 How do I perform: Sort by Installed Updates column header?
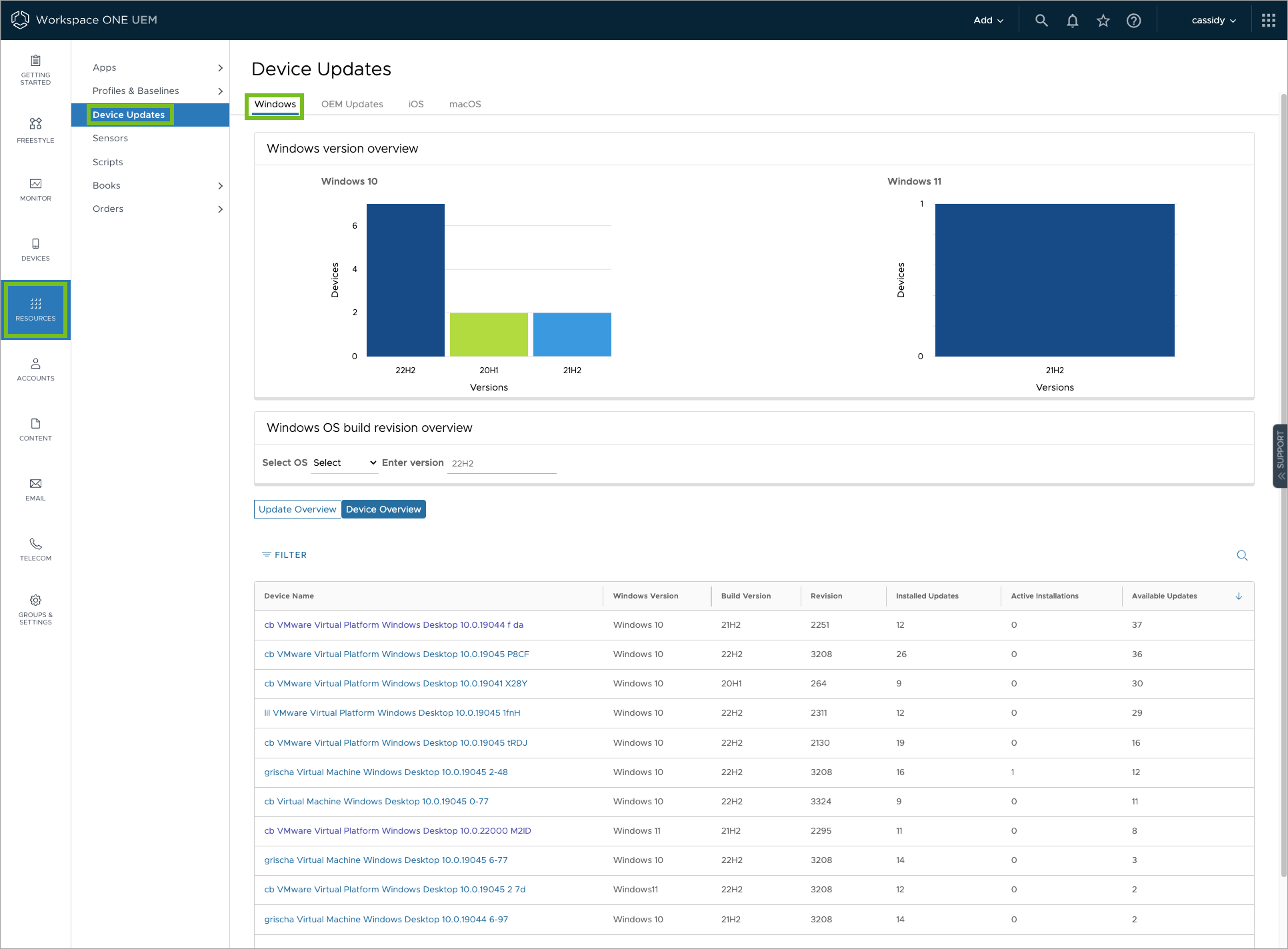(927, 596)
